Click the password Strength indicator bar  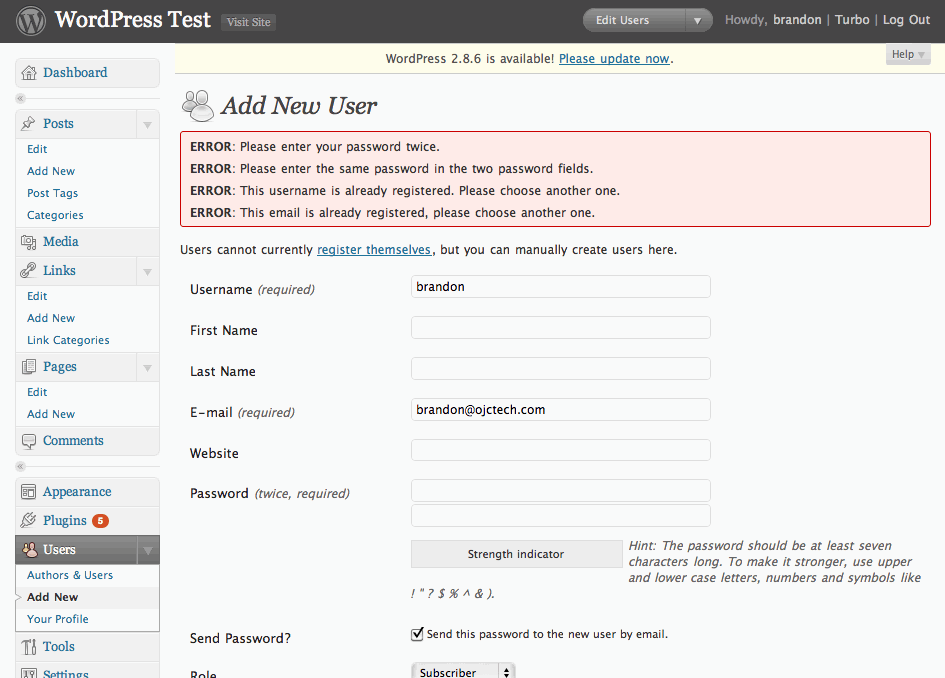516,554
